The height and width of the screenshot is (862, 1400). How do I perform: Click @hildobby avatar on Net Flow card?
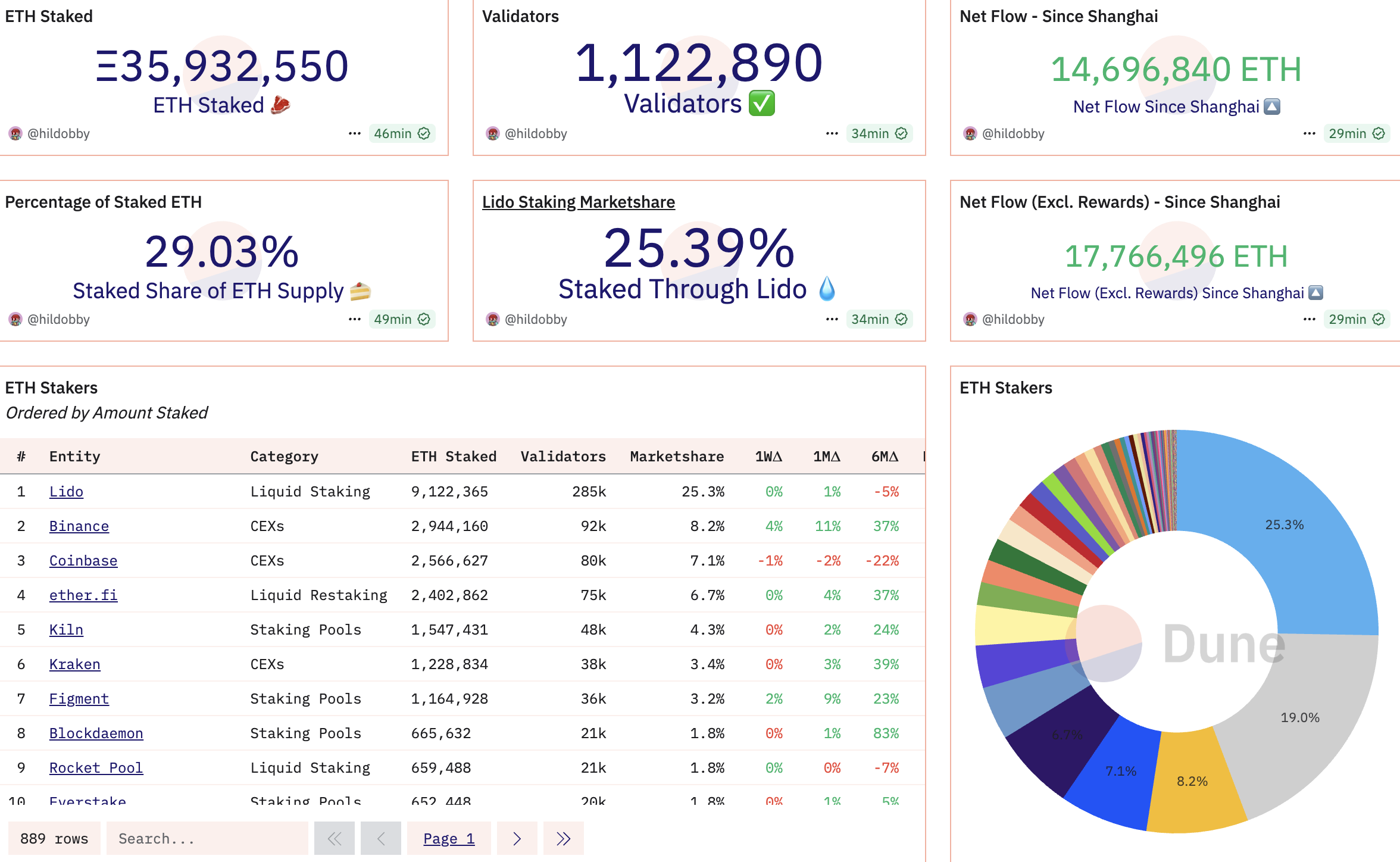point(970,133)
